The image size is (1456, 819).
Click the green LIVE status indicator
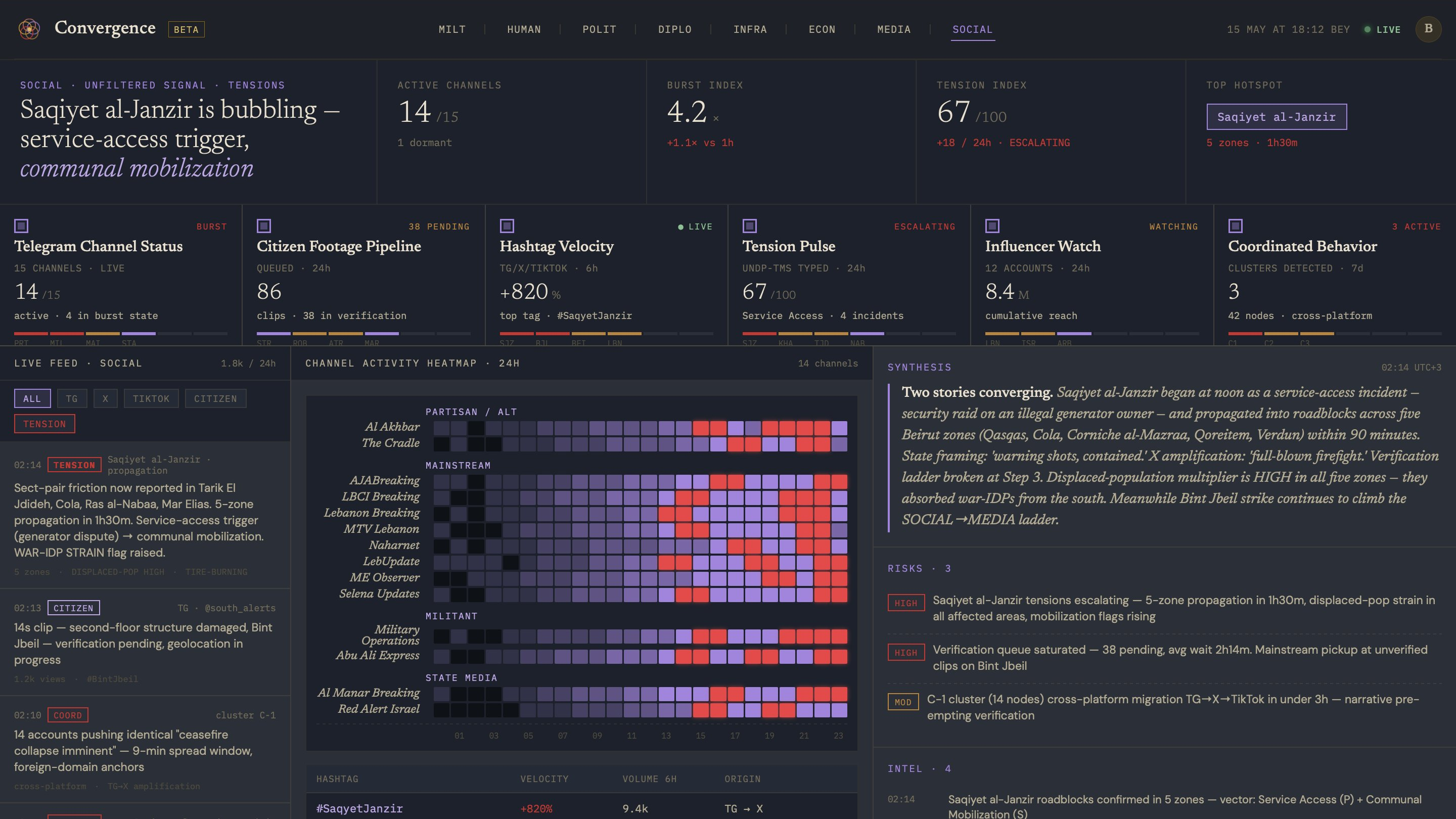point(1383,29)
